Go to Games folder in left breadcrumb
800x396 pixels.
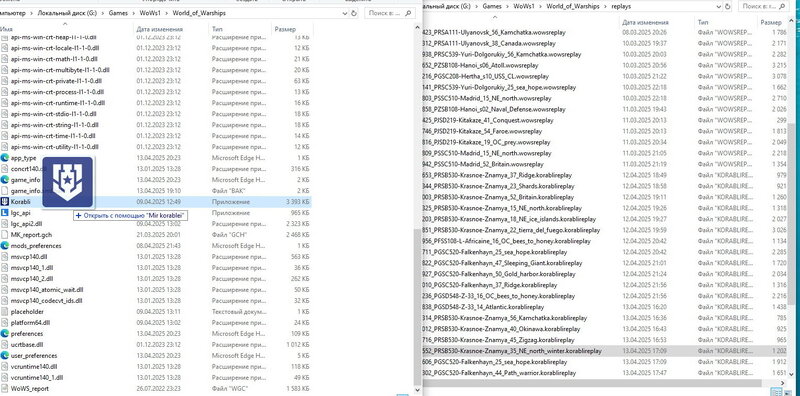(118, 13)
